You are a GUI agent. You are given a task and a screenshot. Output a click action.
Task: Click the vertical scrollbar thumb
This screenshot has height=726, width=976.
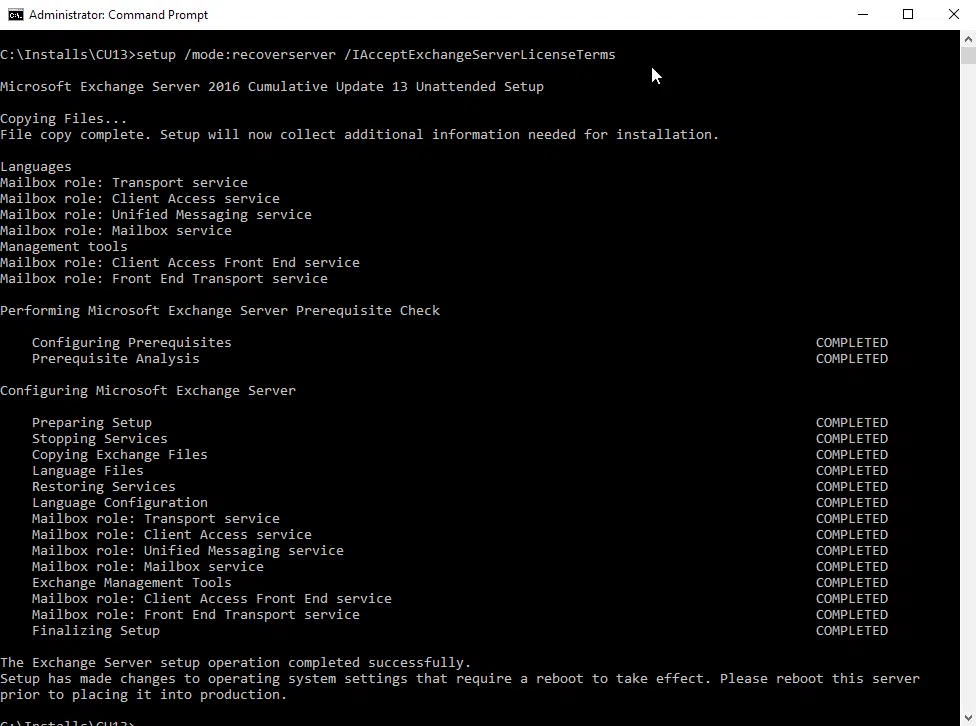point(968,55)
